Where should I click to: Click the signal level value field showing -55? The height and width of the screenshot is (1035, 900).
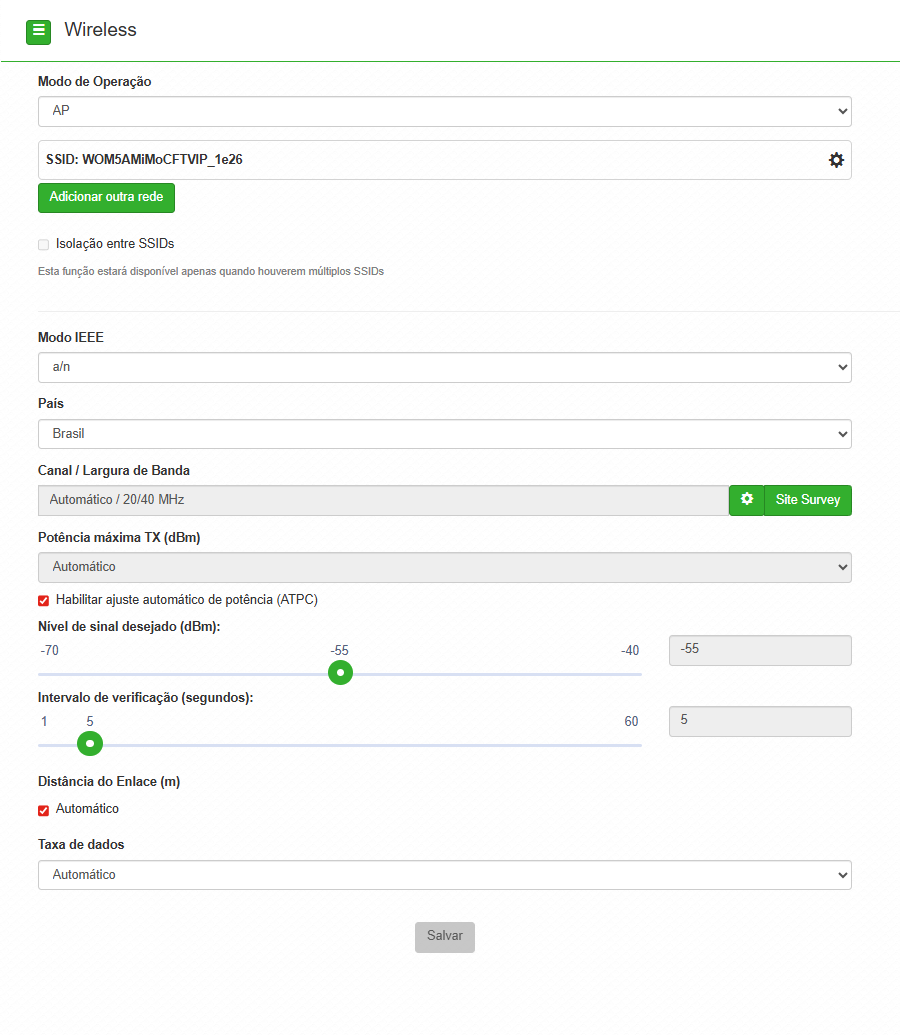(759, 650)
